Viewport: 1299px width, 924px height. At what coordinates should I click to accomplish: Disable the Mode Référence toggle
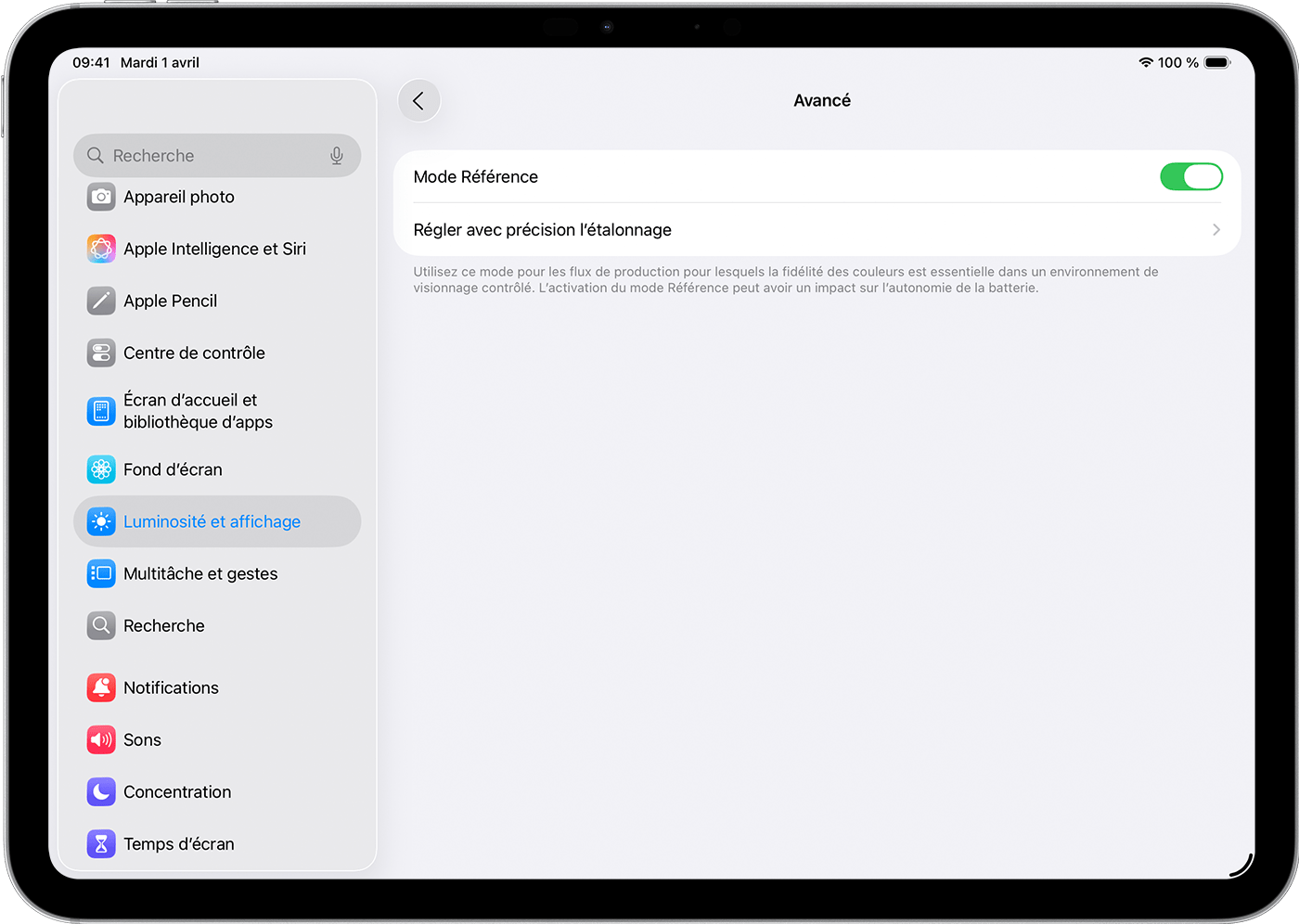tap(1190, 176)
